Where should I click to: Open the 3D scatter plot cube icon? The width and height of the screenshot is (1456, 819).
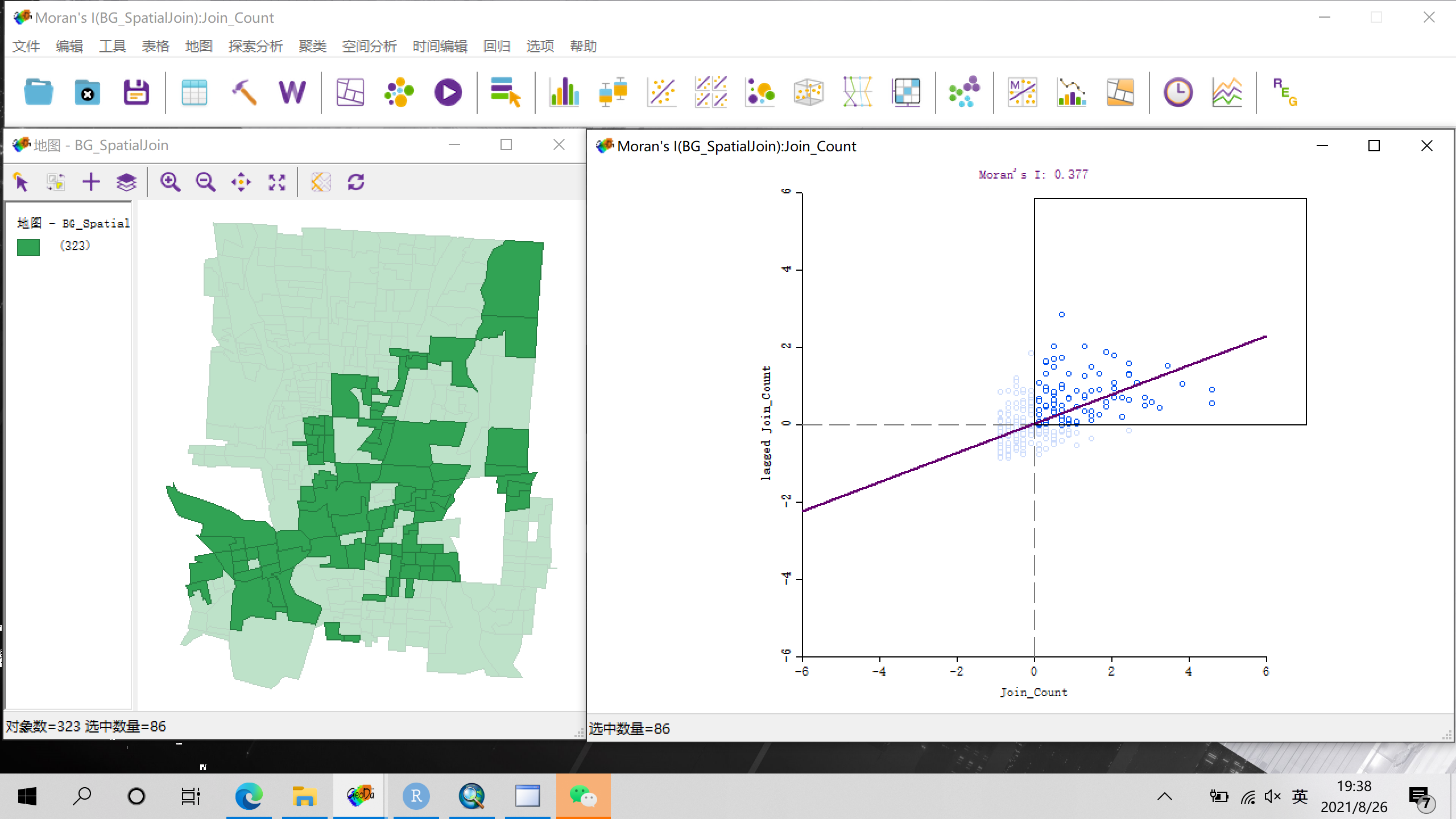(809, 92)
